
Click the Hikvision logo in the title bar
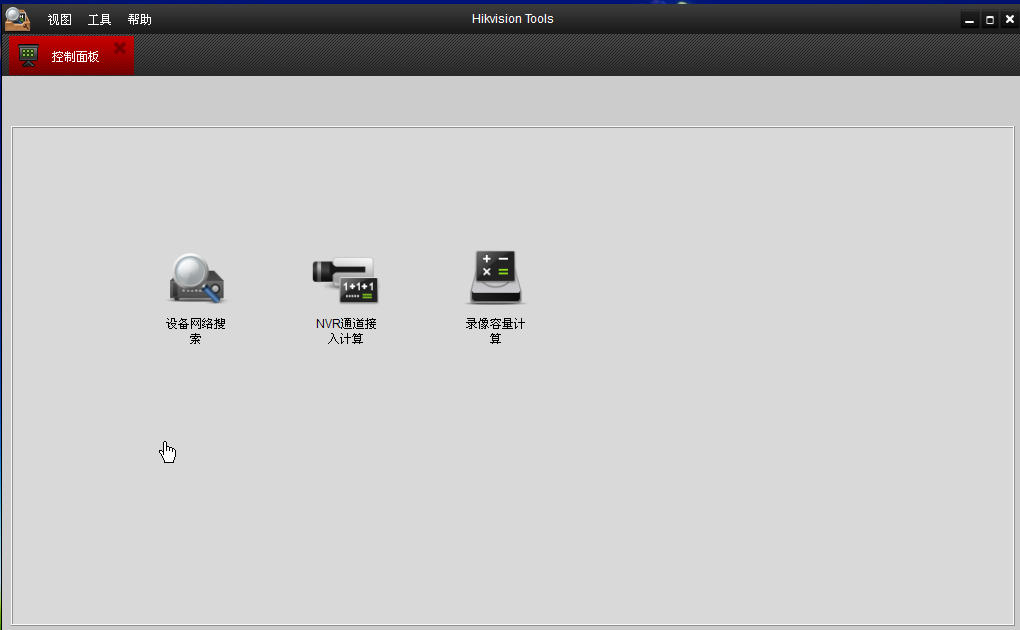pyautogui.click(x=16, y=18)
